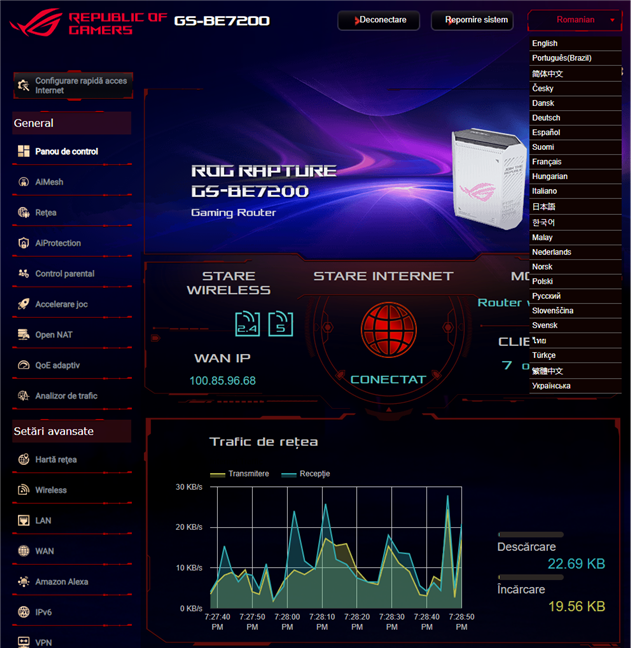The width and height of the screenshot is (631, 648).
Task: Click the Accelerare joc rocket icon
Action: (24, 304)
